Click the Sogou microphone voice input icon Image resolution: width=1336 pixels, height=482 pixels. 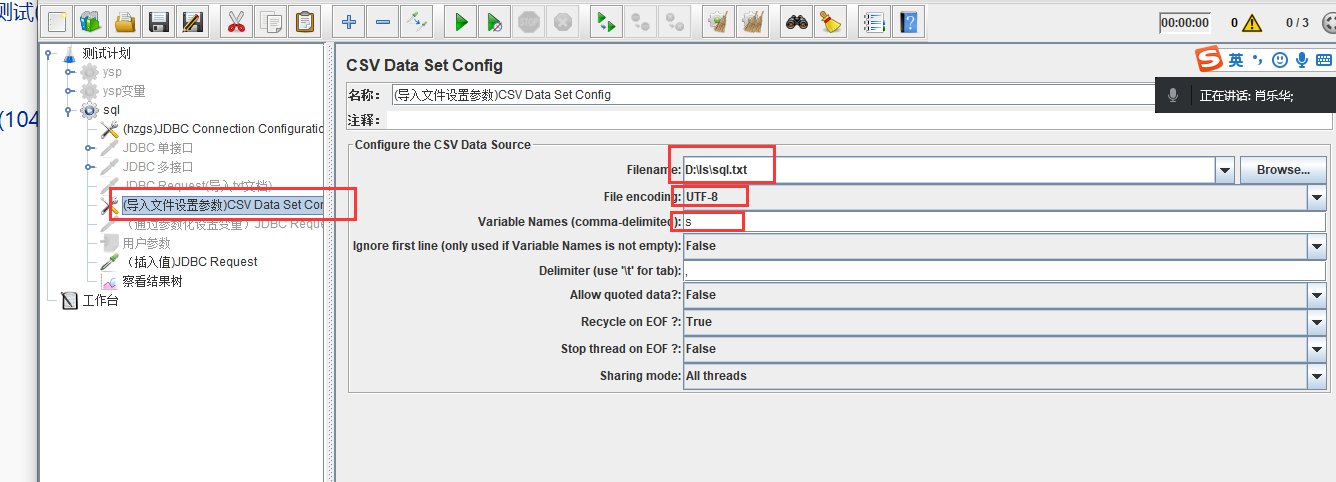1301,60
